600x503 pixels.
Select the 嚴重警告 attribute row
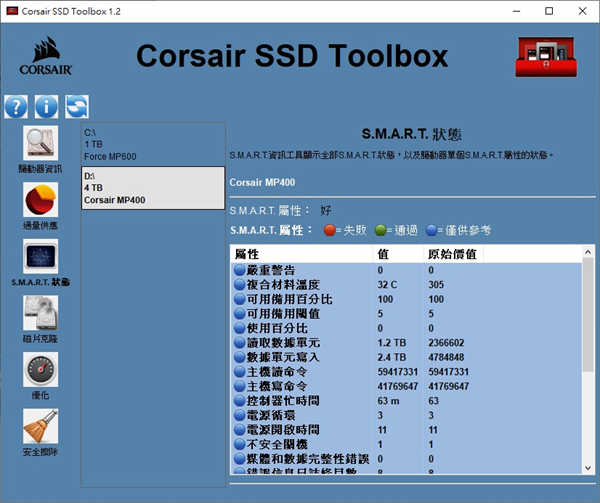tap(407, 270)
